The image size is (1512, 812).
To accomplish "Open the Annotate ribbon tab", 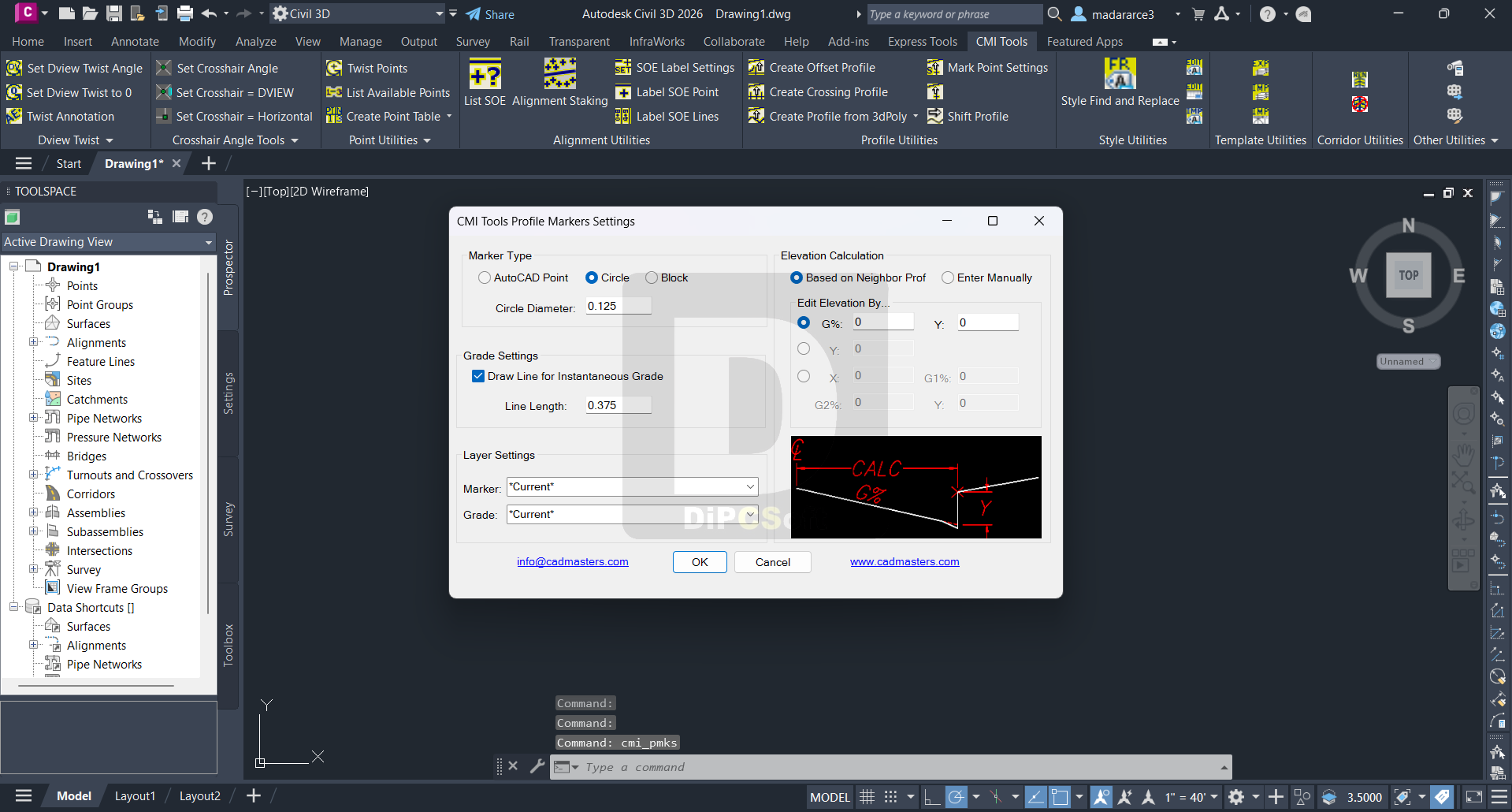I will click(135, 42).
